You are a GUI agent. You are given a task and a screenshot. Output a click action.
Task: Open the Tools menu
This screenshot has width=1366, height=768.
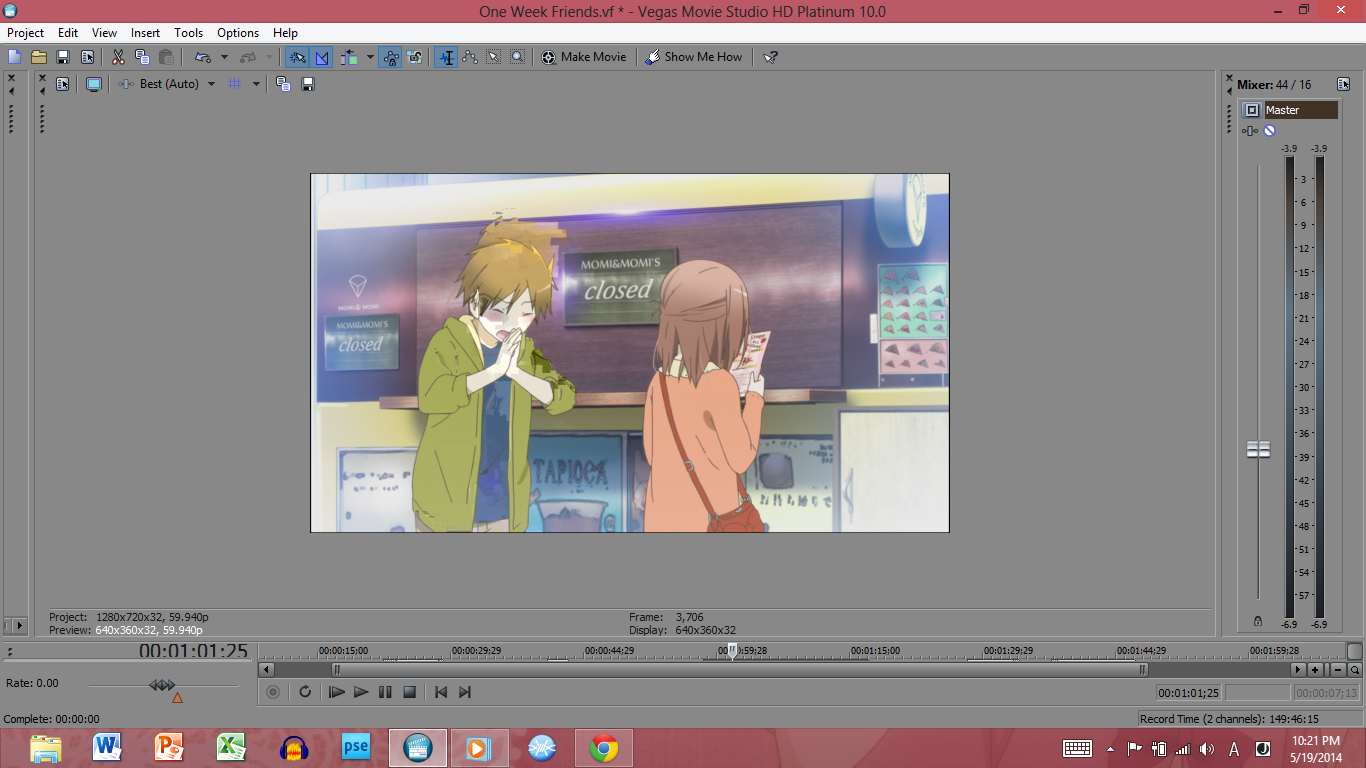(188, 33)
